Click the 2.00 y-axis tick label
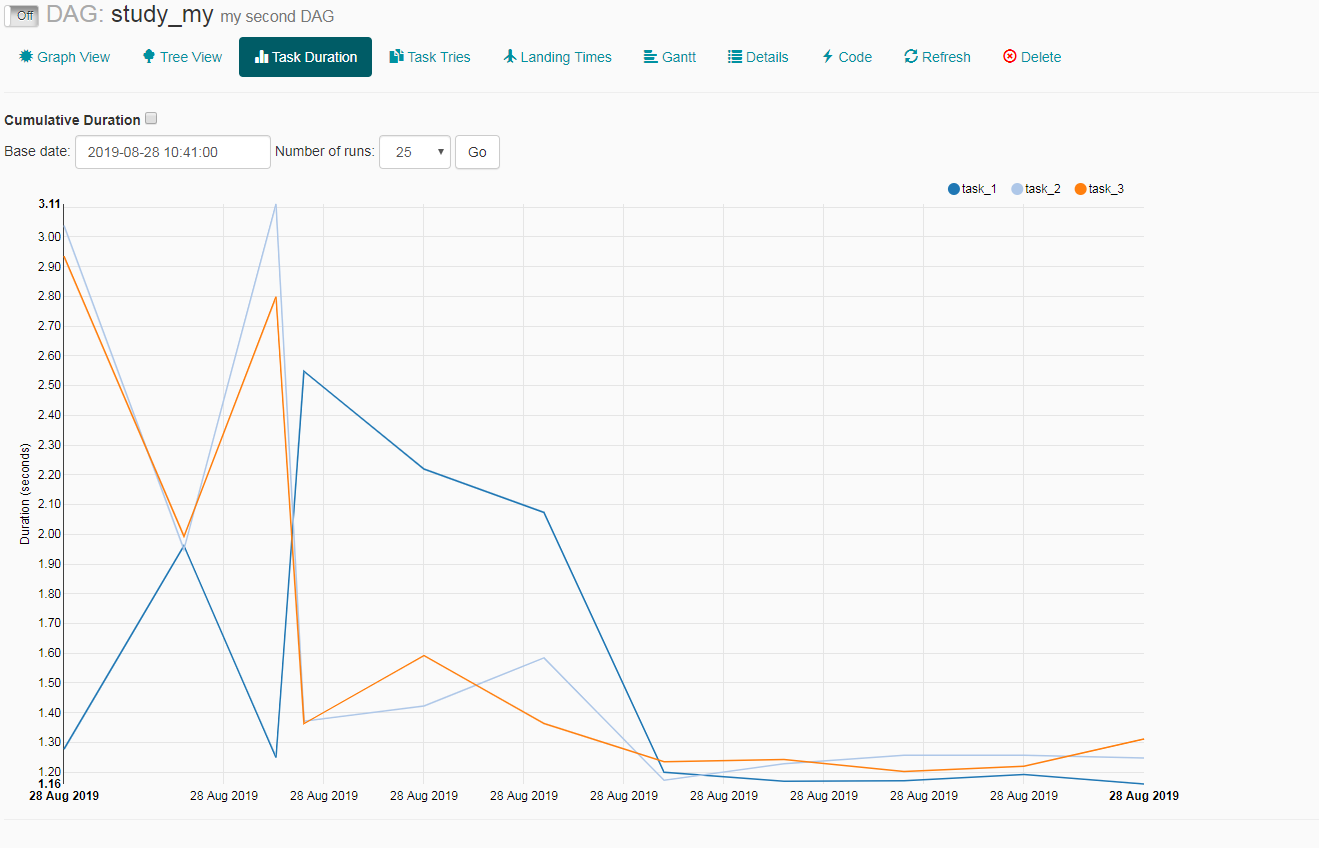Viewport: 1319px width, 848px height. [49, 534]
